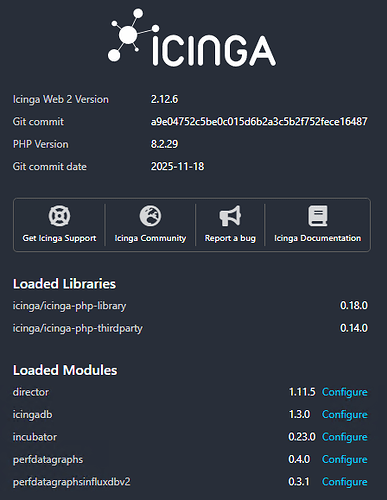The width and height of the screenshot is (387, 500).
Task: Click the Icinga Web 2 version number
Action: point(164,99)
